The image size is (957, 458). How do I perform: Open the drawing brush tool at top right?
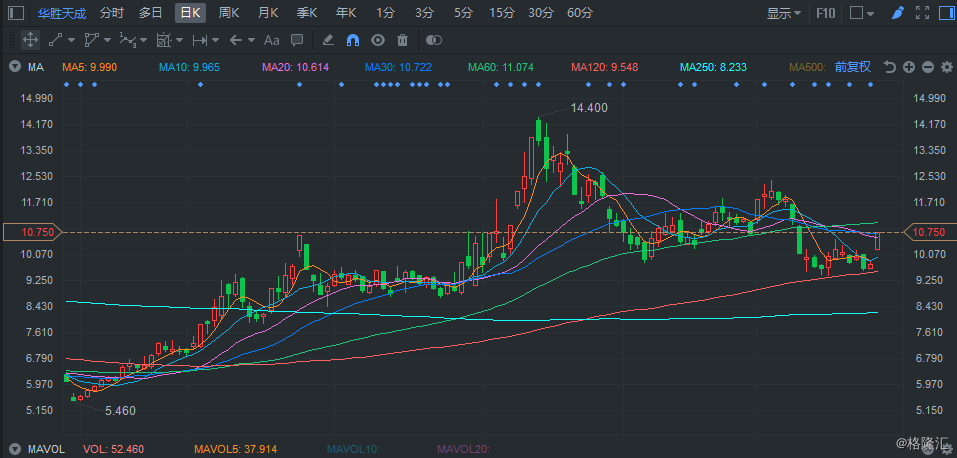pyautogui.click(x=897, y=13)
